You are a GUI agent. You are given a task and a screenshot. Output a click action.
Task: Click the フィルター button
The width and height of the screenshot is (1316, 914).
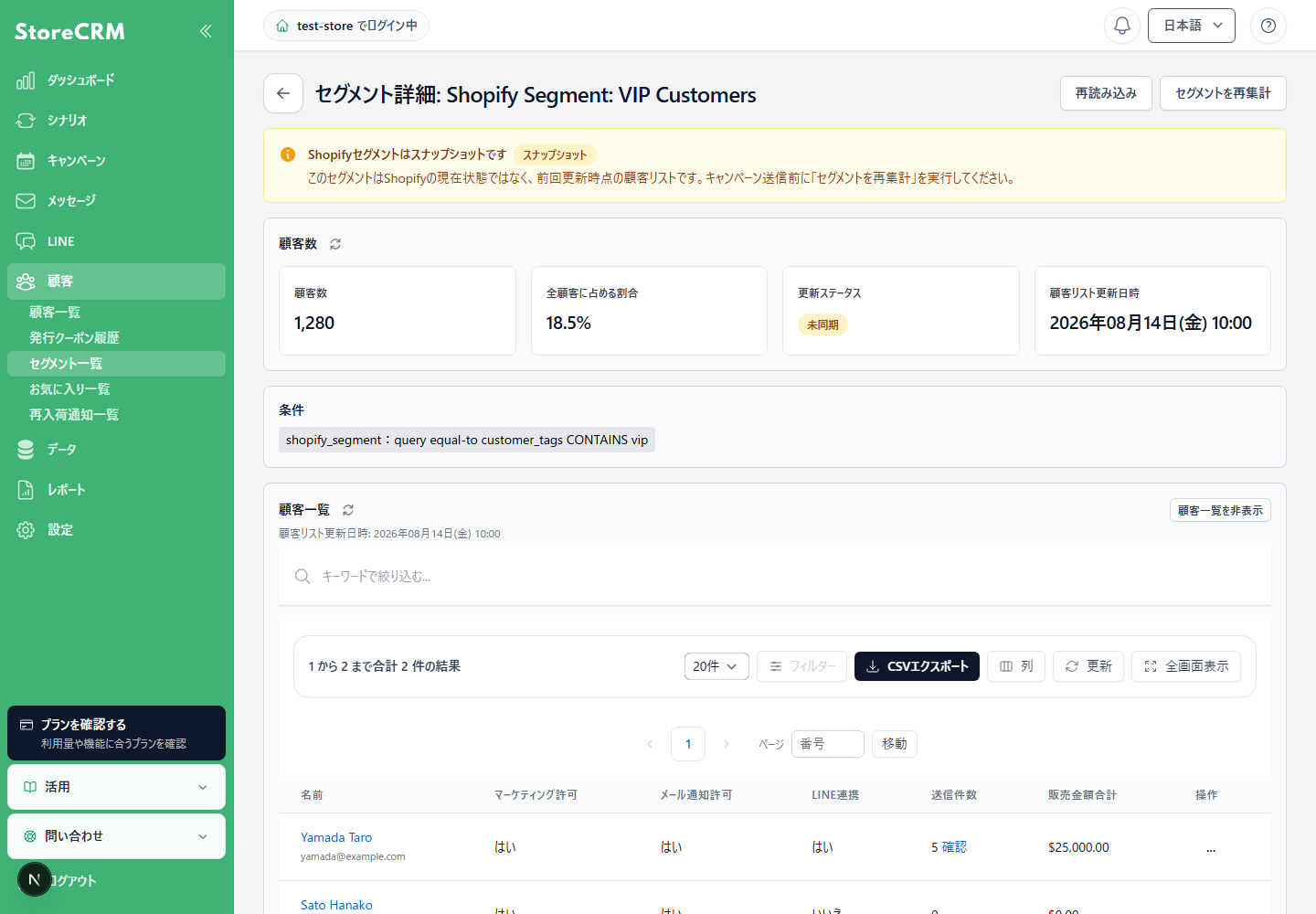(x=801, y=666)
